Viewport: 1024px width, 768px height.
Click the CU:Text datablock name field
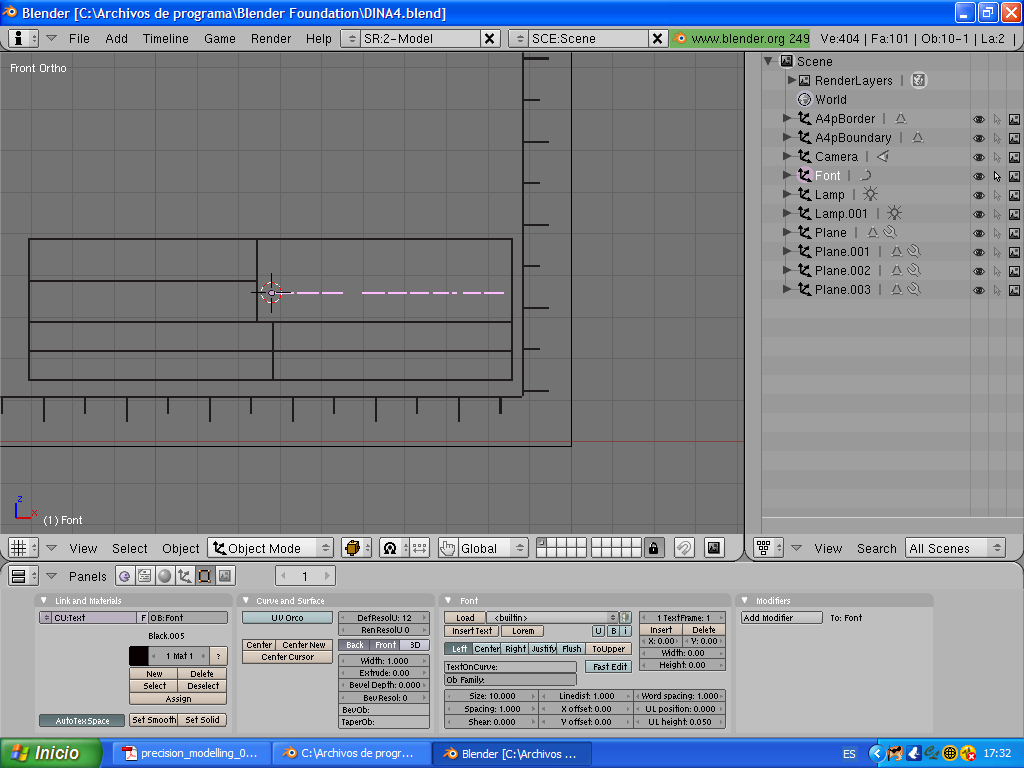tap(93, 618)
